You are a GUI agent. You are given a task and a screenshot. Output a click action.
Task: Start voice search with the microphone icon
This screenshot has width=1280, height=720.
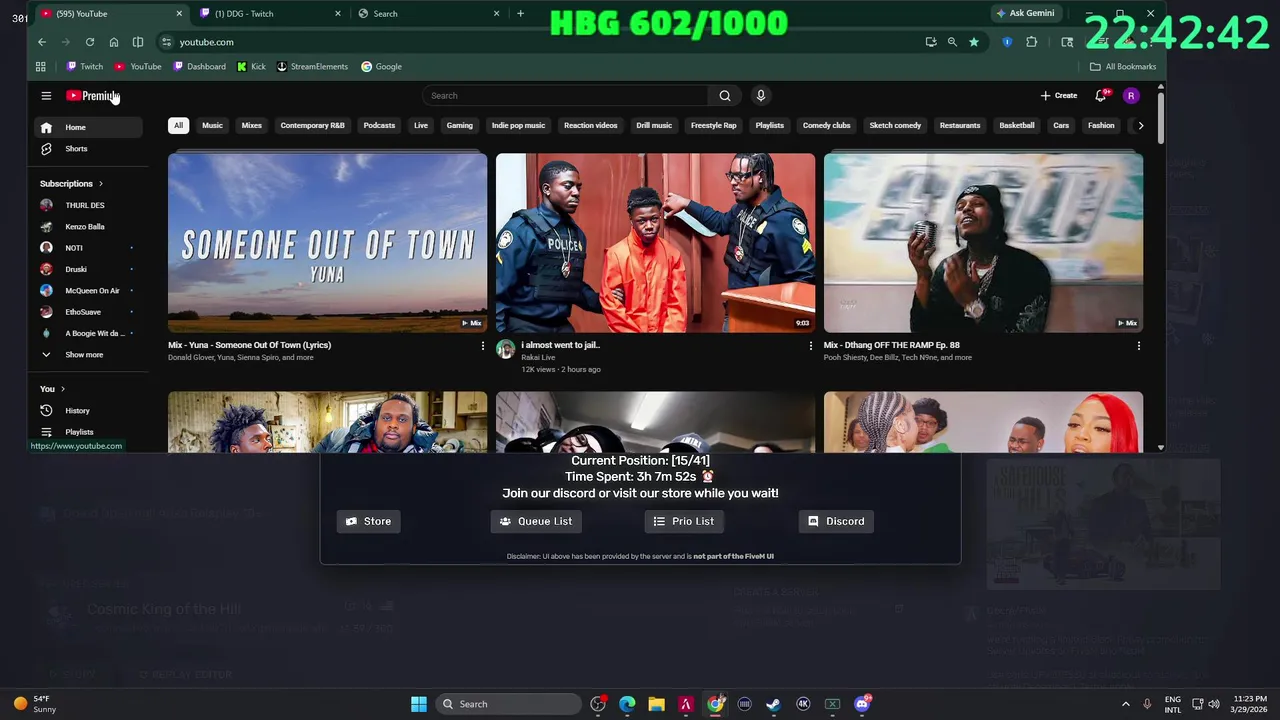pos(761,96)
